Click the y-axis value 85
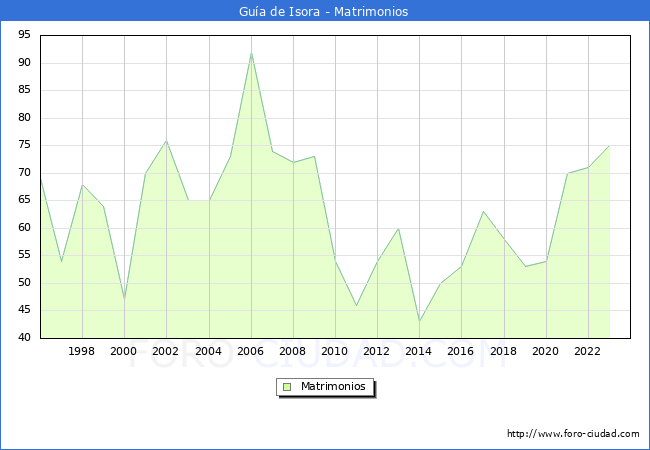Image resolution: width=650 pixels, height=450 pixels. click(x=24, y=90)
